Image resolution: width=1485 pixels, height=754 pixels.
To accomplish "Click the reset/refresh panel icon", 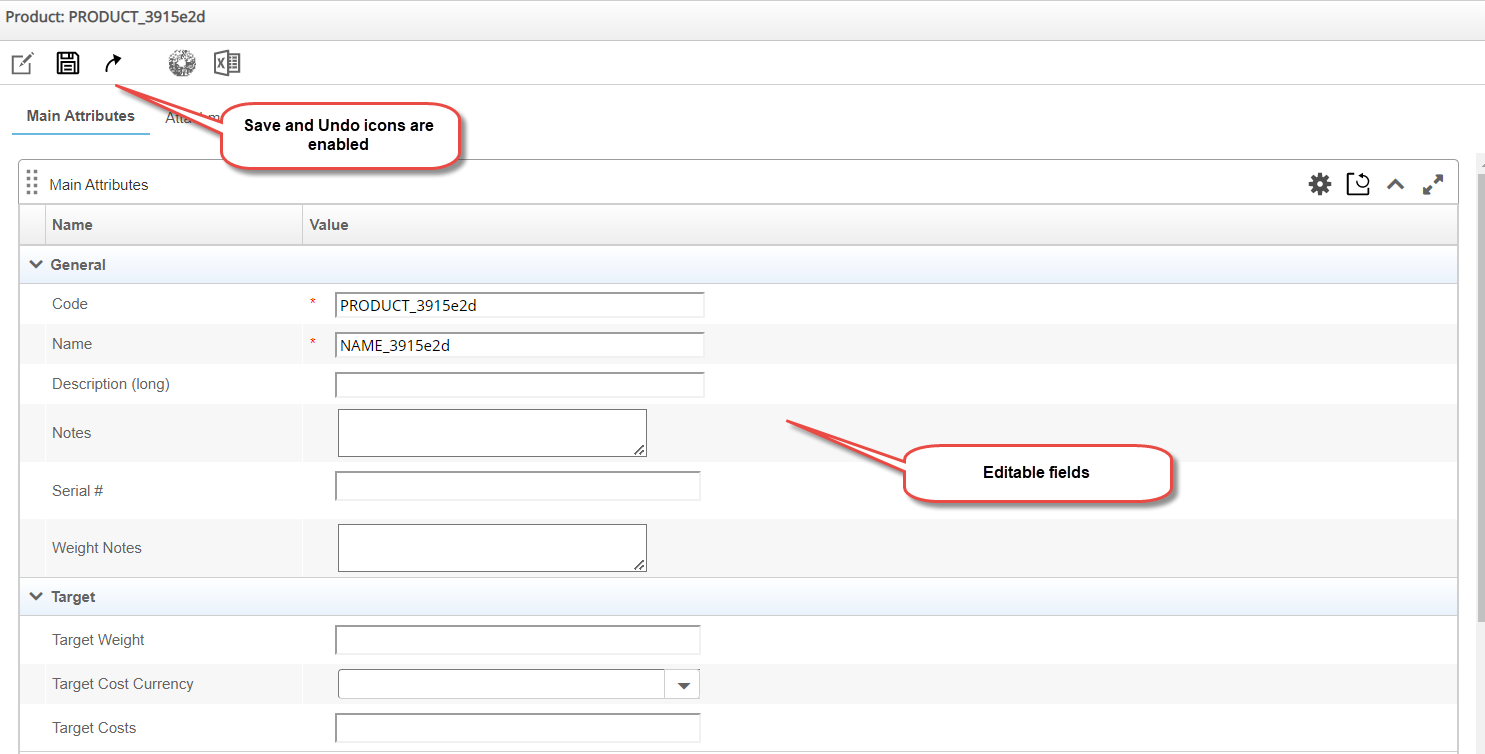I will coord(1358,184).
